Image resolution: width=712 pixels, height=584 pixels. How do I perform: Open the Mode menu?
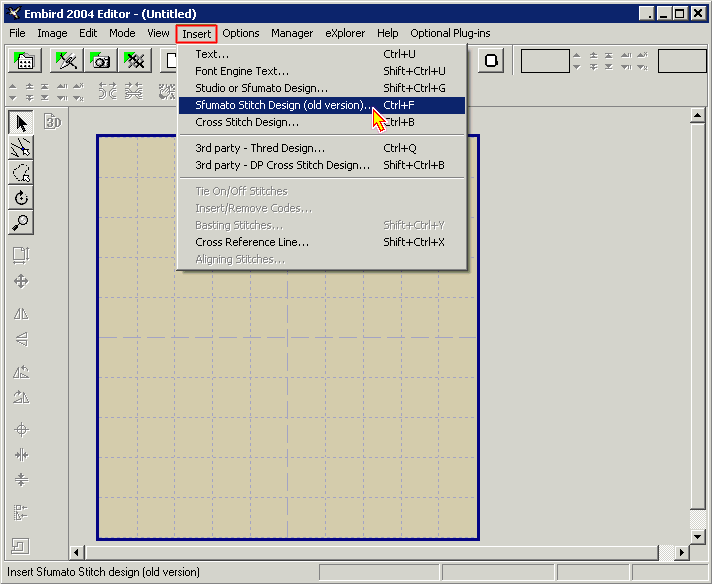[x=122, y=33]
